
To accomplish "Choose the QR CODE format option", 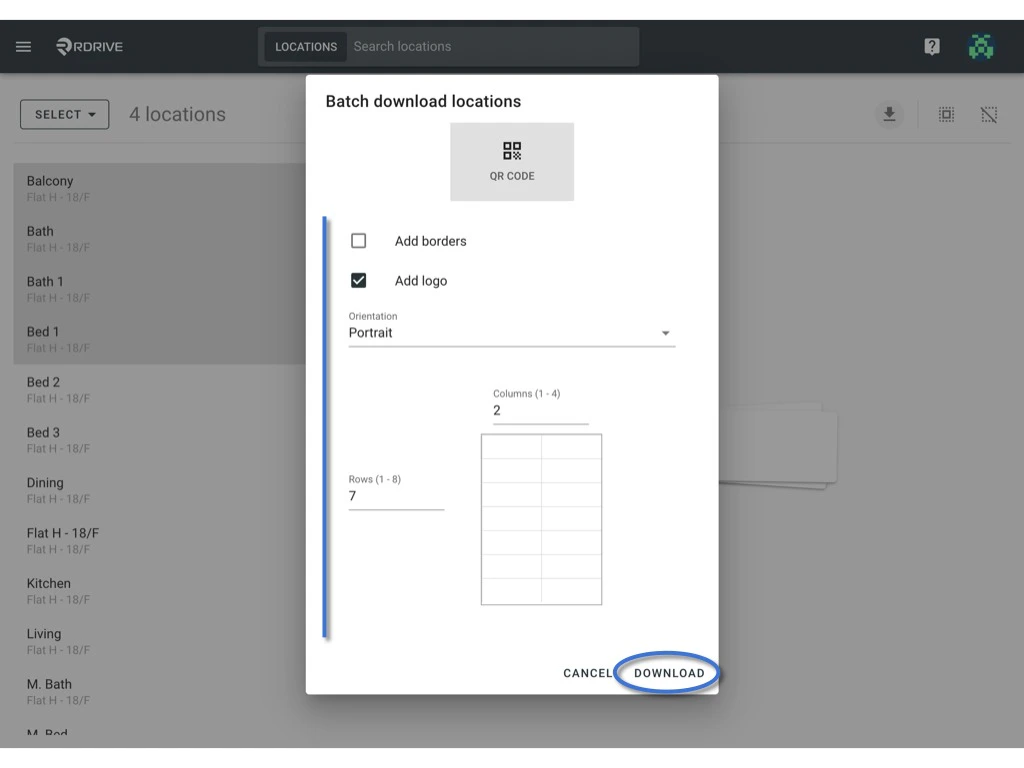I will pos(512,161).
